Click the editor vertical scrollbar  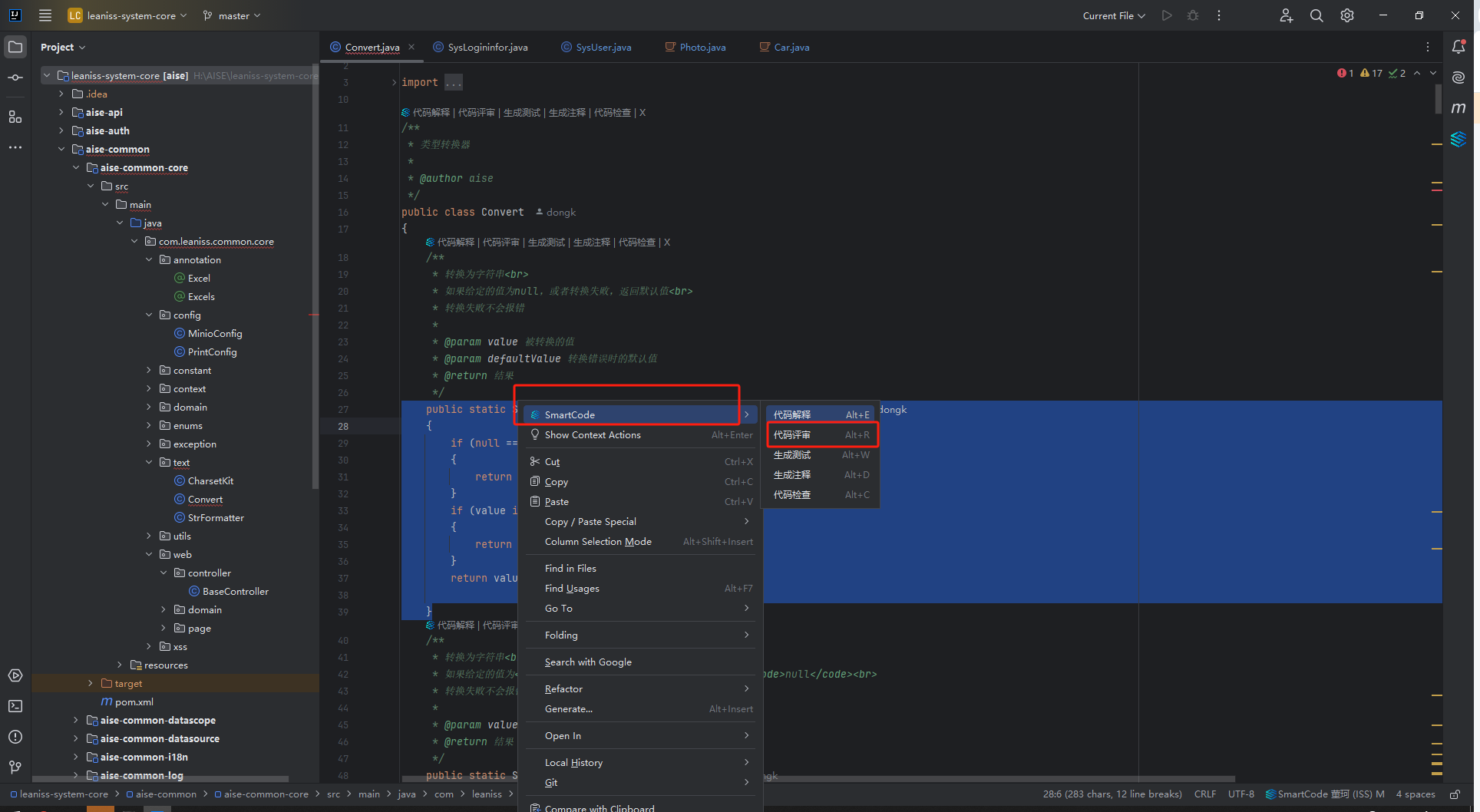point(1438,97)
